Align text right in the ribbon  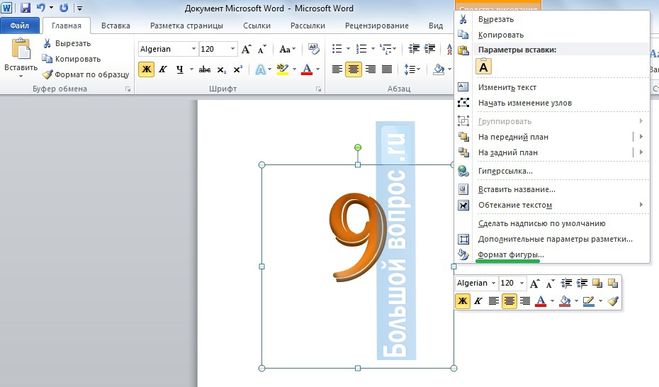click(370, 69)
